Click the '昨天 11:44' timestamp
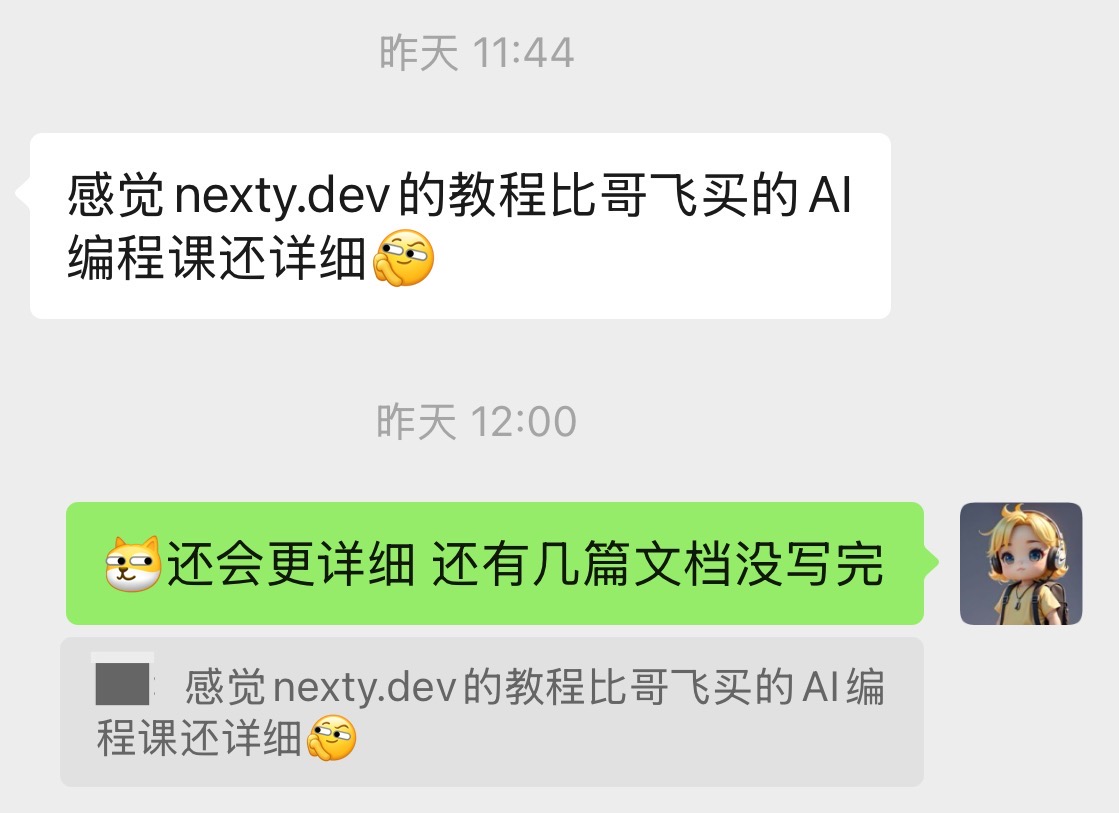The width and height of the screenshot is (1119, 813). (477, 52)
